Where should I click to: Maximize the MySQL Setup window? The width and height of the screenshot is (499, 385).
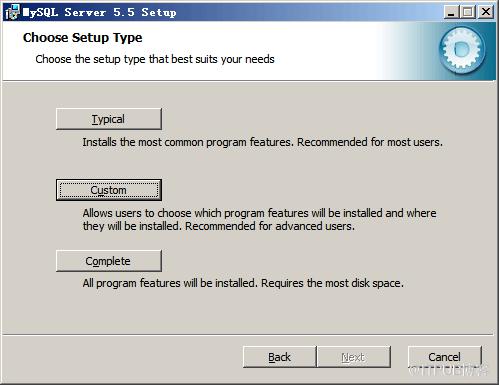click(468, 12)
